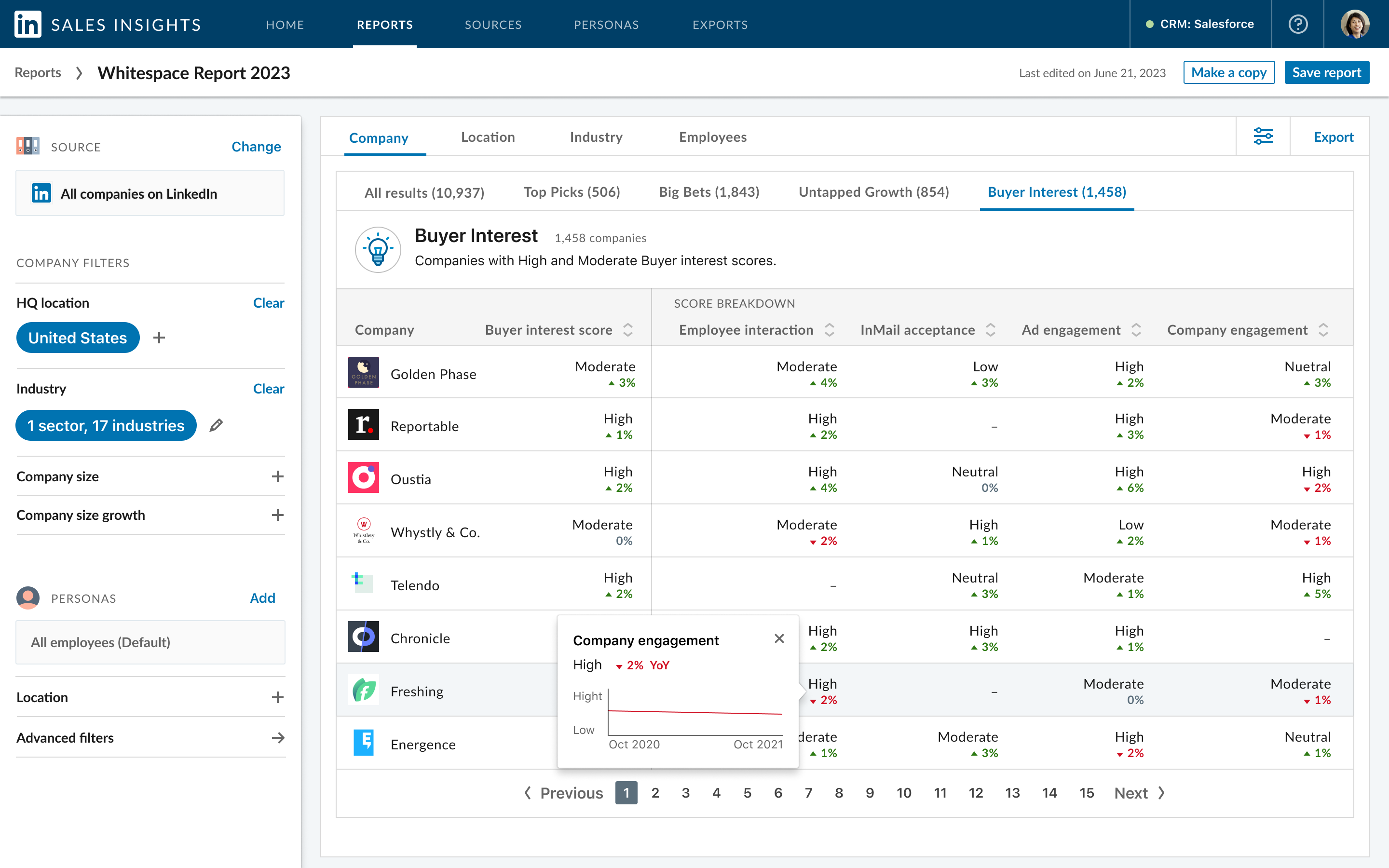Open the PERSONAS nav item
Screen dimensions: 1389x868
pyautogui.click(x=606, y=25)
